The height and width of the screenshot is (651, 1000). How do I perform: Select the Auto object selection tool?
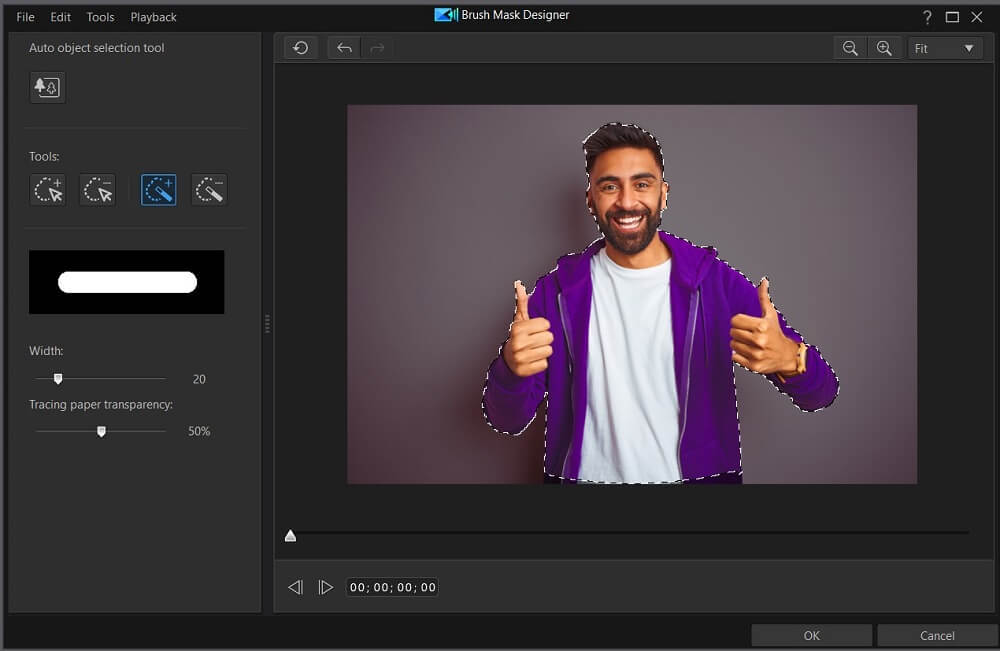[46, 87]
